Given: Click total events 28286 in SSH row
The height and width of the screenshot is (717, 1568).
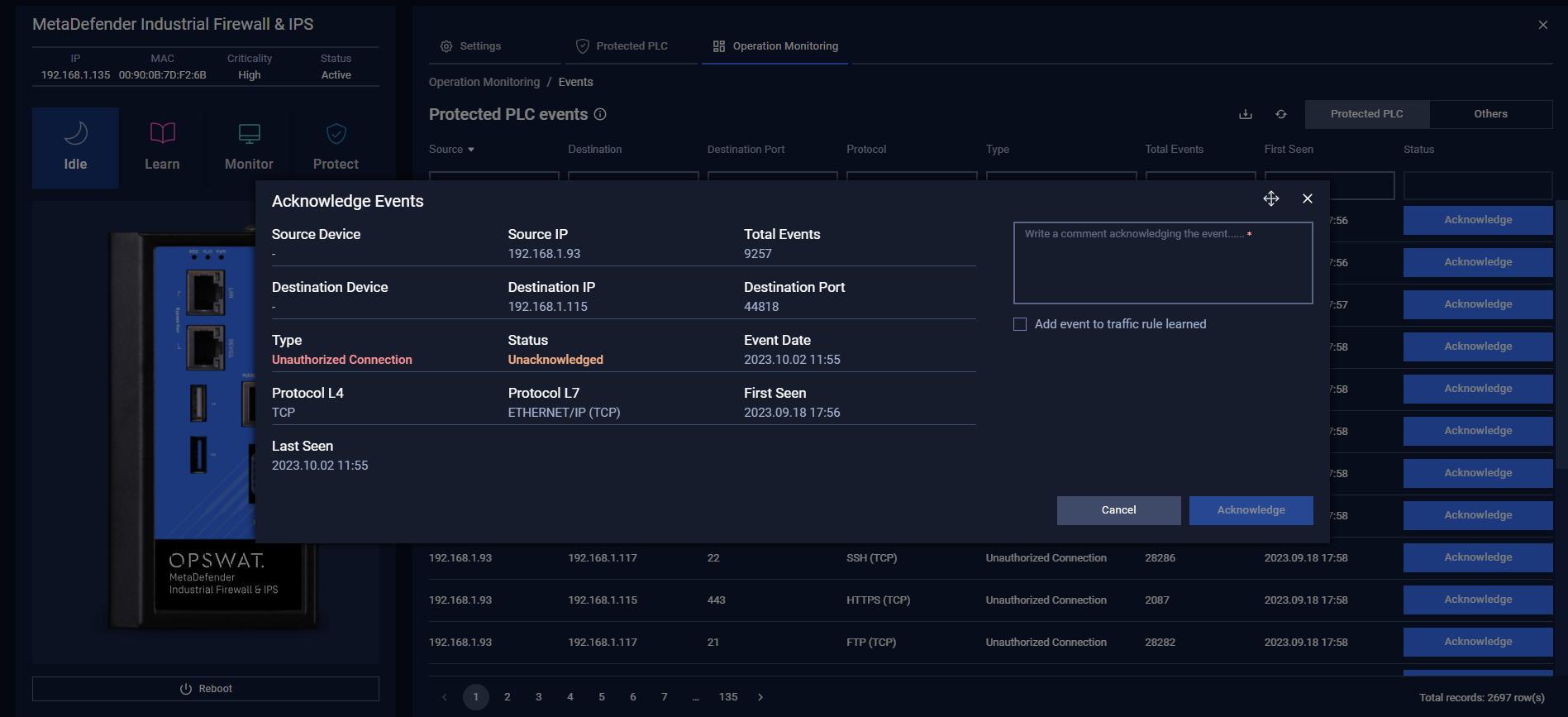Looking at the screenshot, I should point(1160,558).
